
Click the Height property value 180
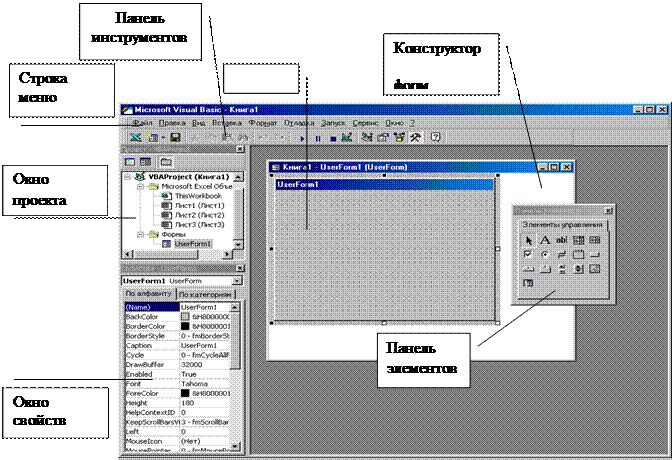click(205, 403)
